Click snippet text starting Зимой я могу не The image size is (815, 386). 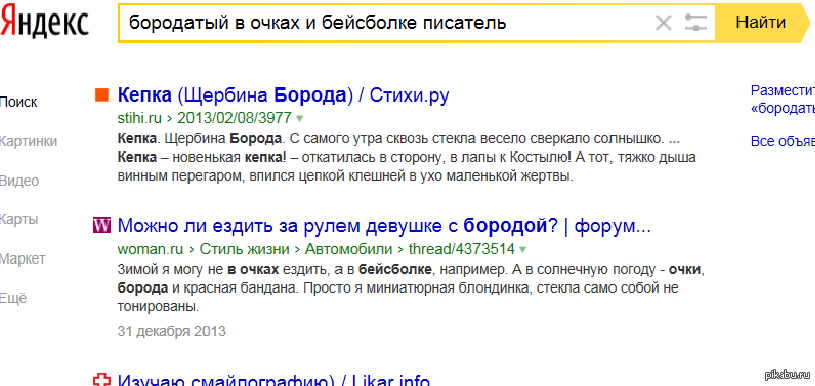[411, 288]
